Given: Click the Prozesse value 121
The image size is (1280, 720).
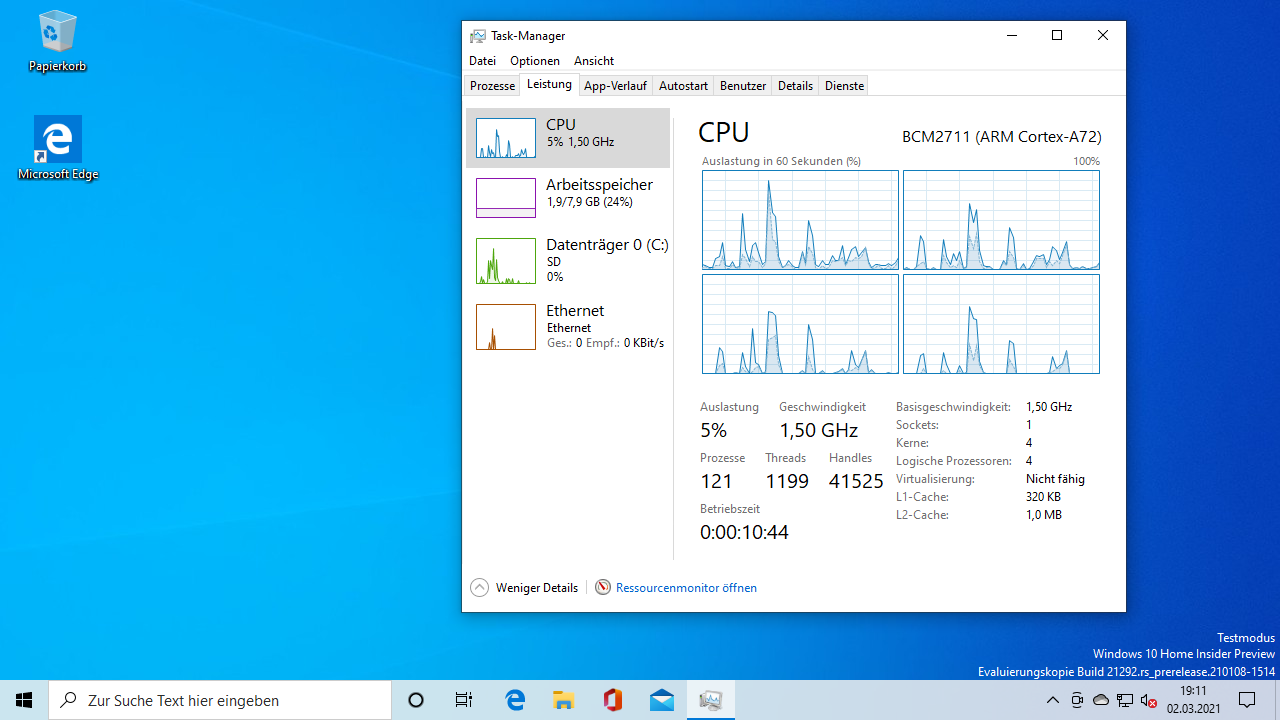Looking at the screenshot, I should [x=716, y=481].
